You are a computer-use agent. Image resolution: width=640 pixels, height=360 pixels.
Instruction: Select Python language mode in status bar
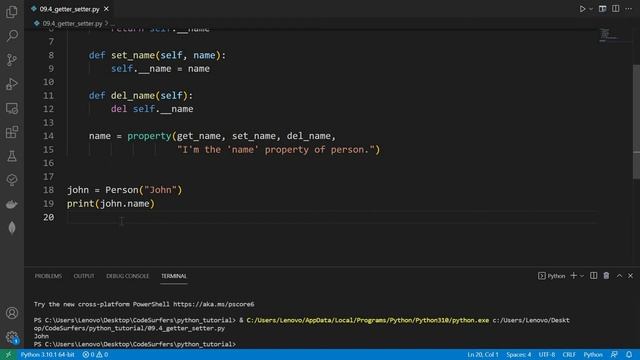(x=593, y=354)
